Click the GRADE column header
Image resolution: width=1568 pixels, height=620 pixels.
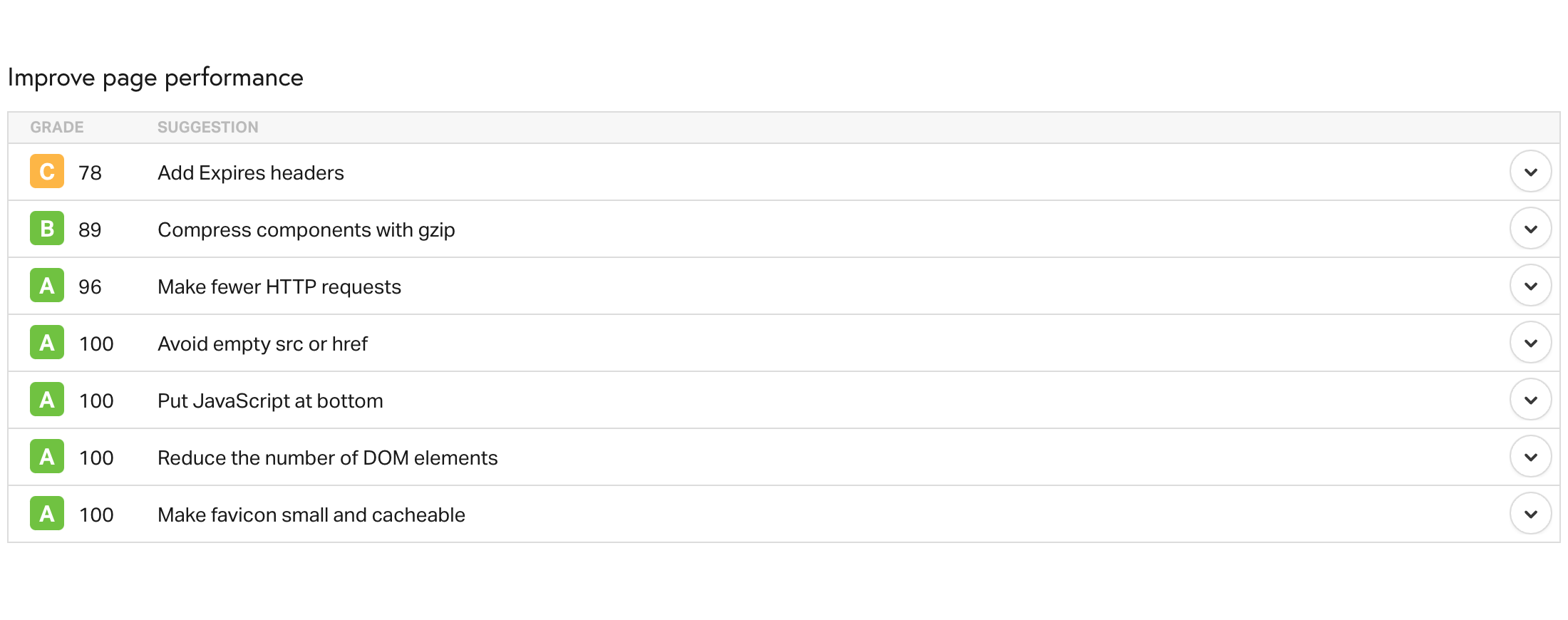coord(57,128)
